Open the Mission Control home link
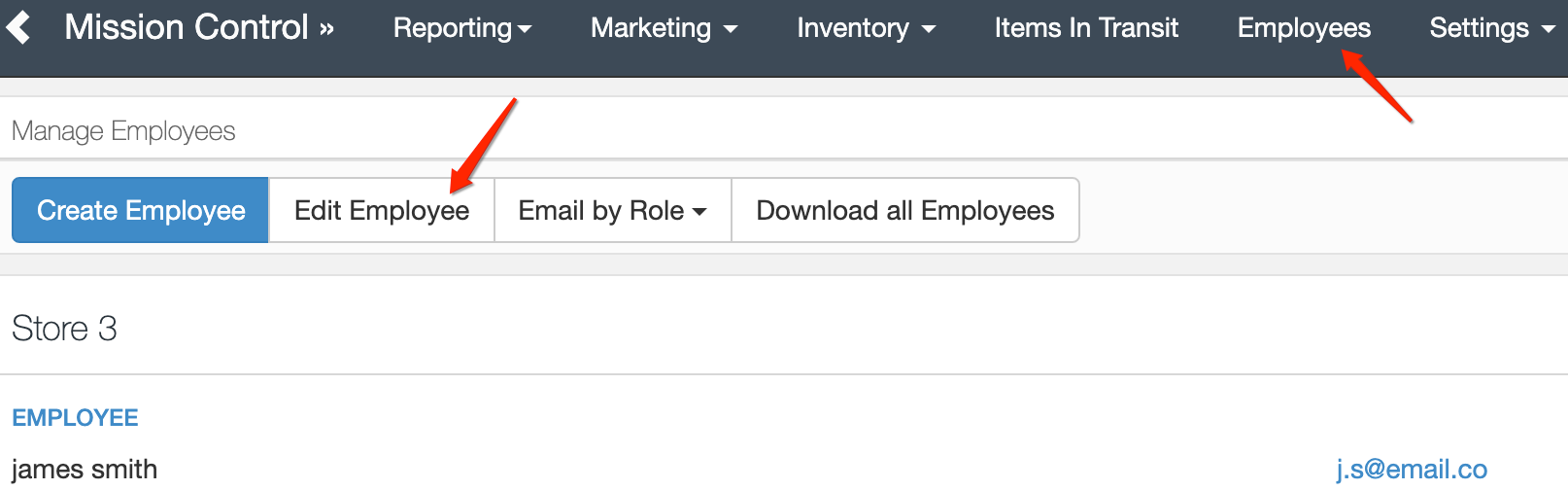Screen dimensions: 1568x490 tap(199, 27)
